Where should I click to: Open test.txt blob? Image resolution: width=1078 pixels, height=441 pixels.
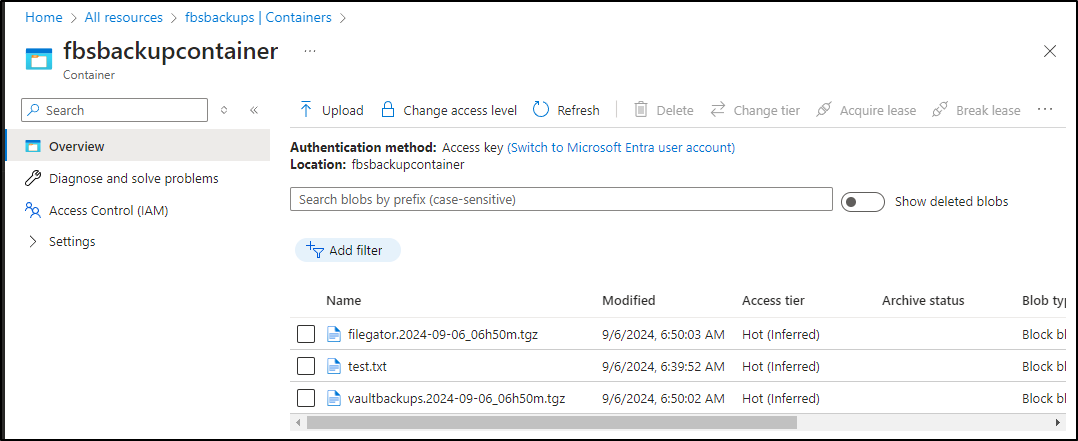[368, 367]
